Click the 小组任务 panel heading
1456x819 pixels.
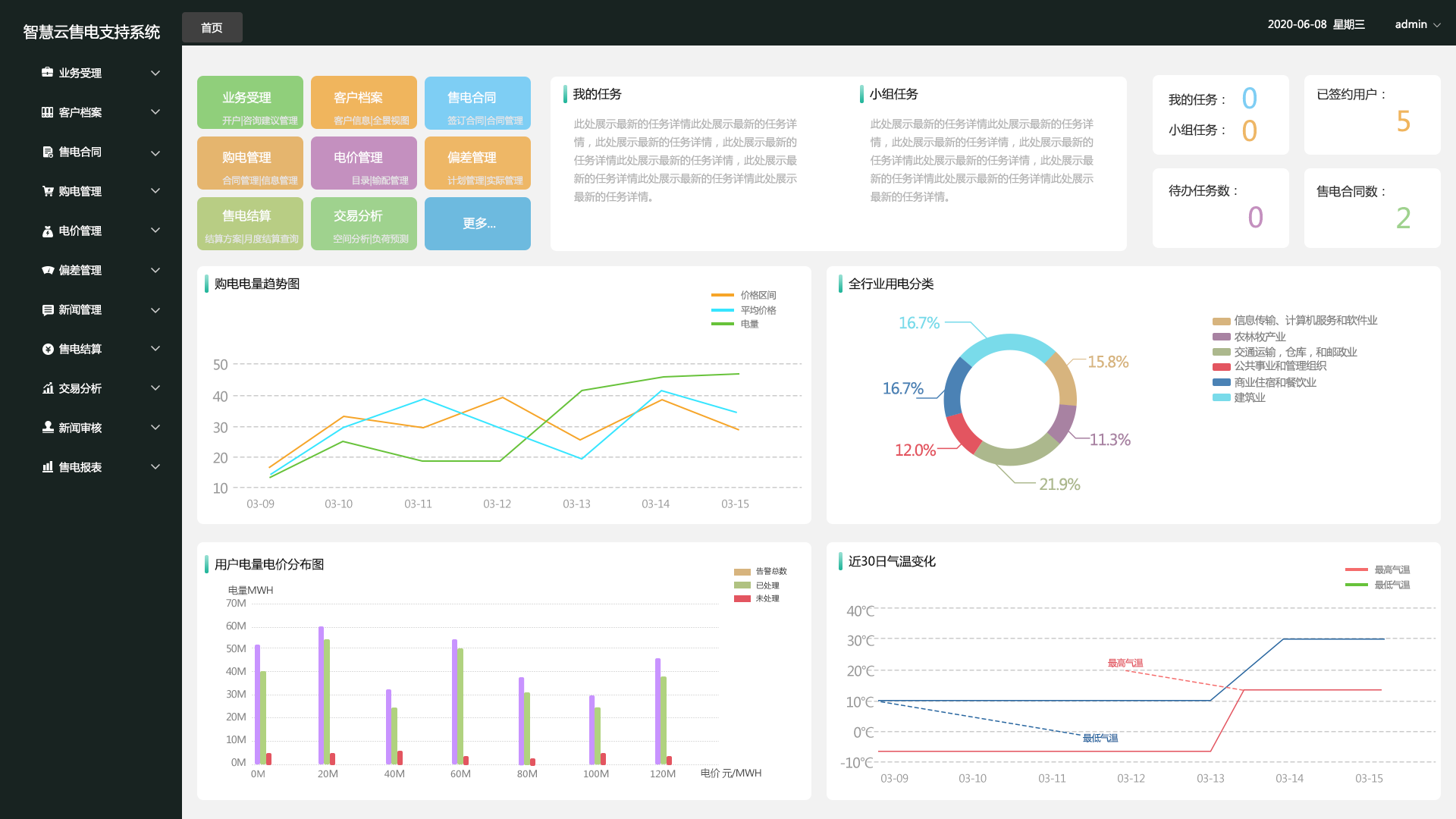point(893,94)
